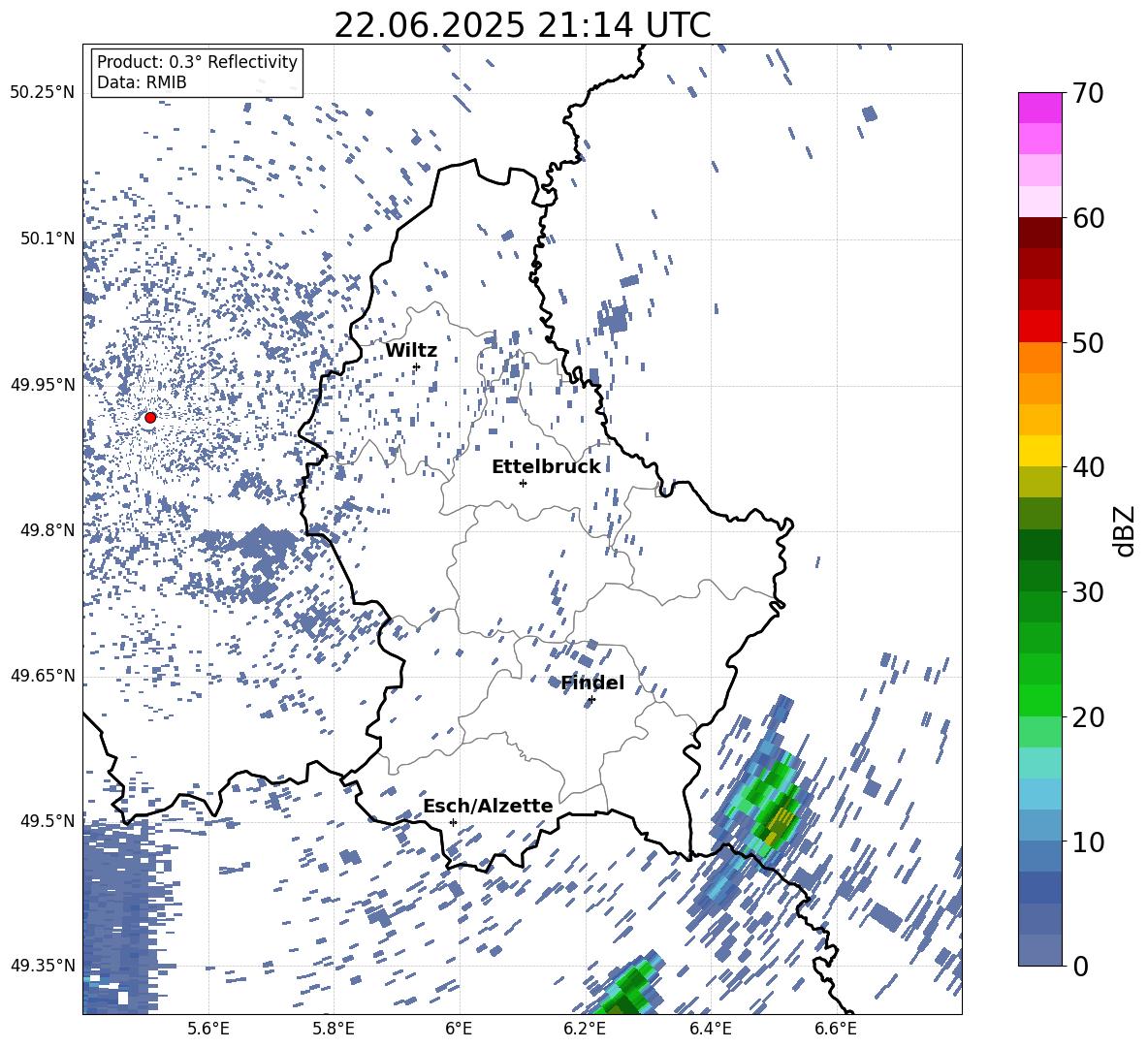This screenshot has width=1148, height=1048.
Task: Click the Esch/Alzette station cross marker
Action: [453, 822]
